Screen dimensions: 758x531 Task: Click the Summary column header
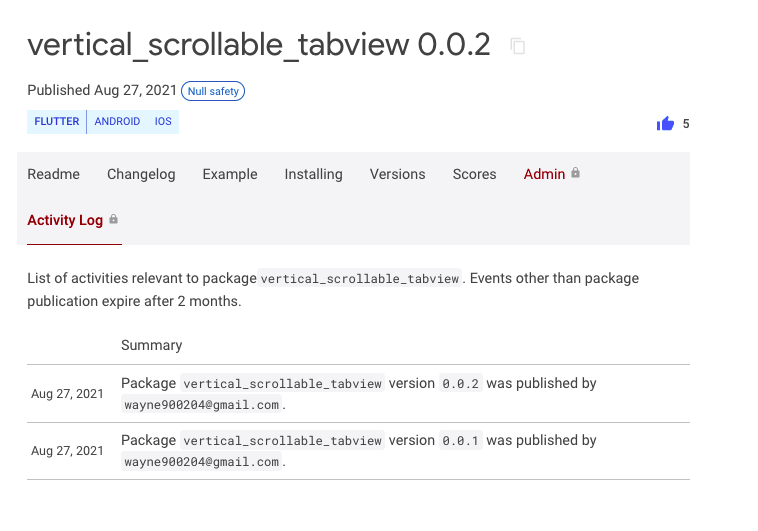pos(151,345)
